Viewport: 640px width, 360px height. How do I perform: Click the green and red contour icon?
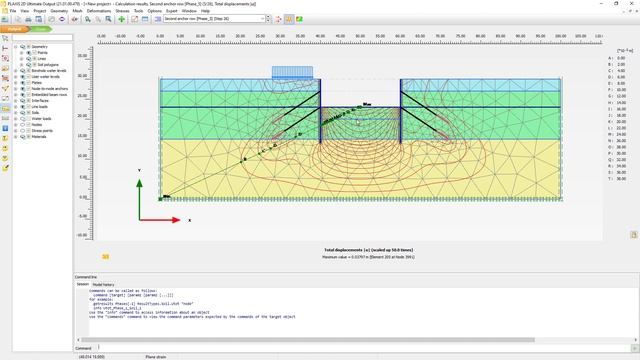(300, 19)
